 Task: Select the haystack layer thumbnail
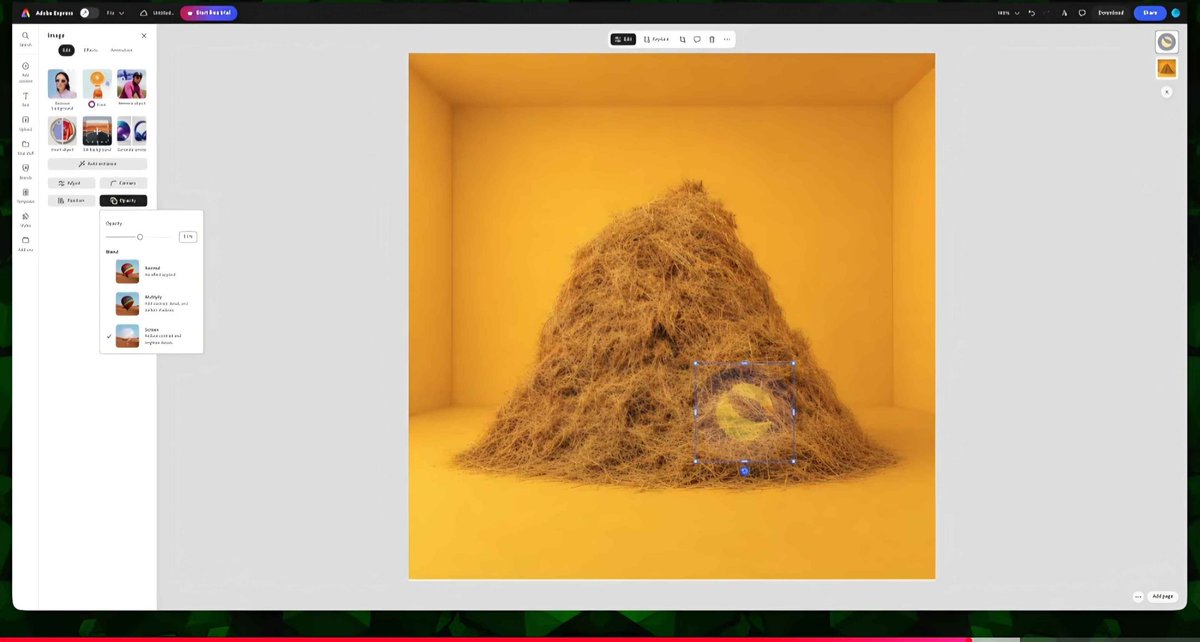tap(1166, 68)
